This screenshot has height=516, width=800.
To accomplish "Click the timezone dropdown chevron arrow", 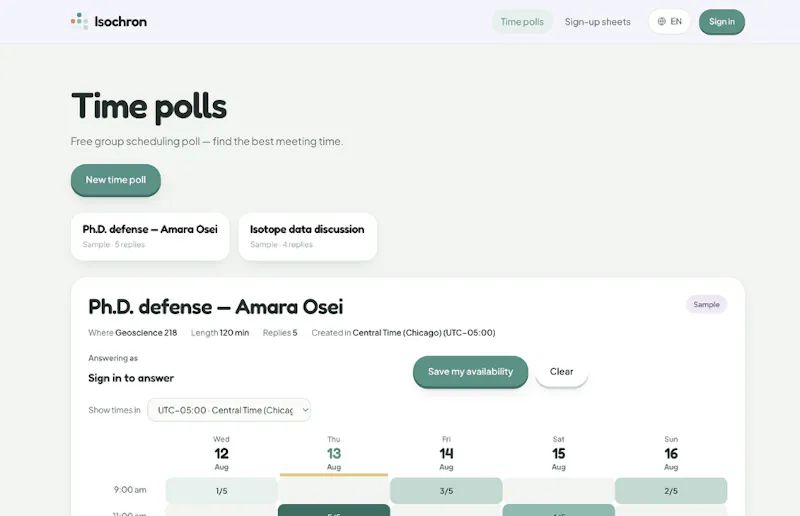I will [305, 410].
